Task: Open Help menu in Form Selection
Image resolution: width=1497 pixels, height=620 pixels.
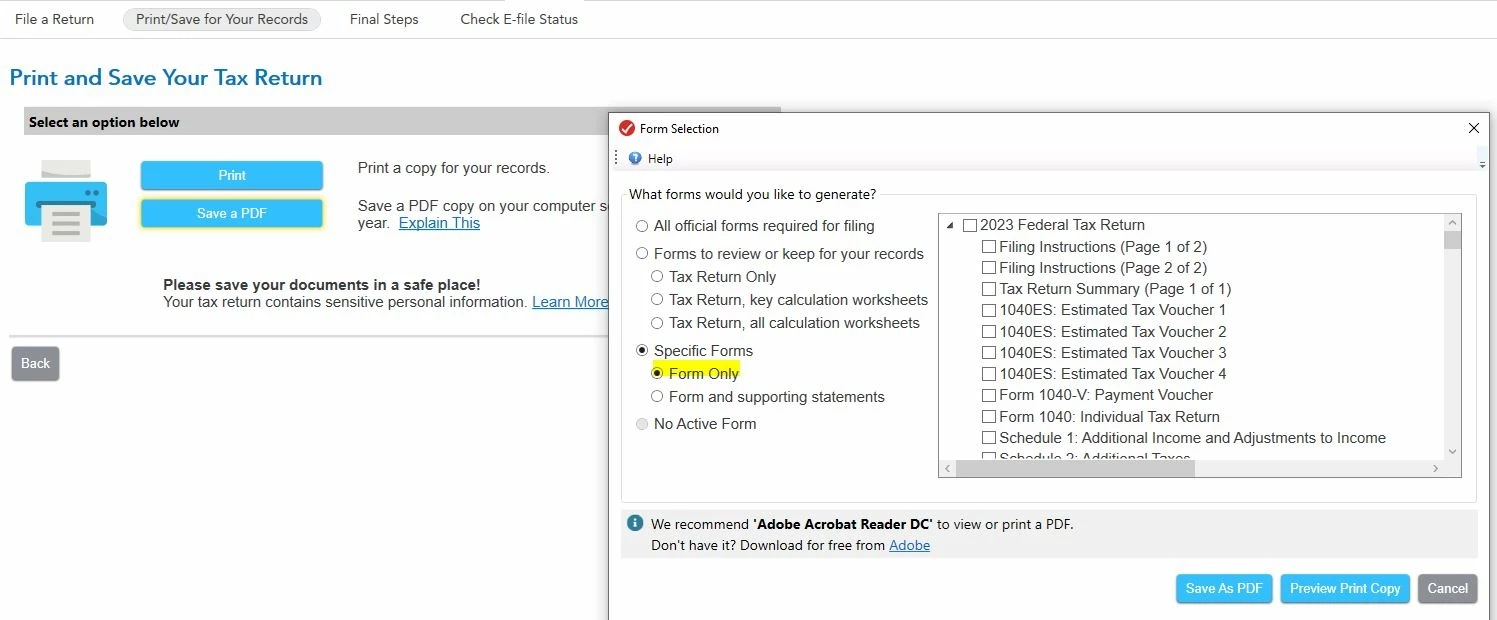Action: point(660,159)
